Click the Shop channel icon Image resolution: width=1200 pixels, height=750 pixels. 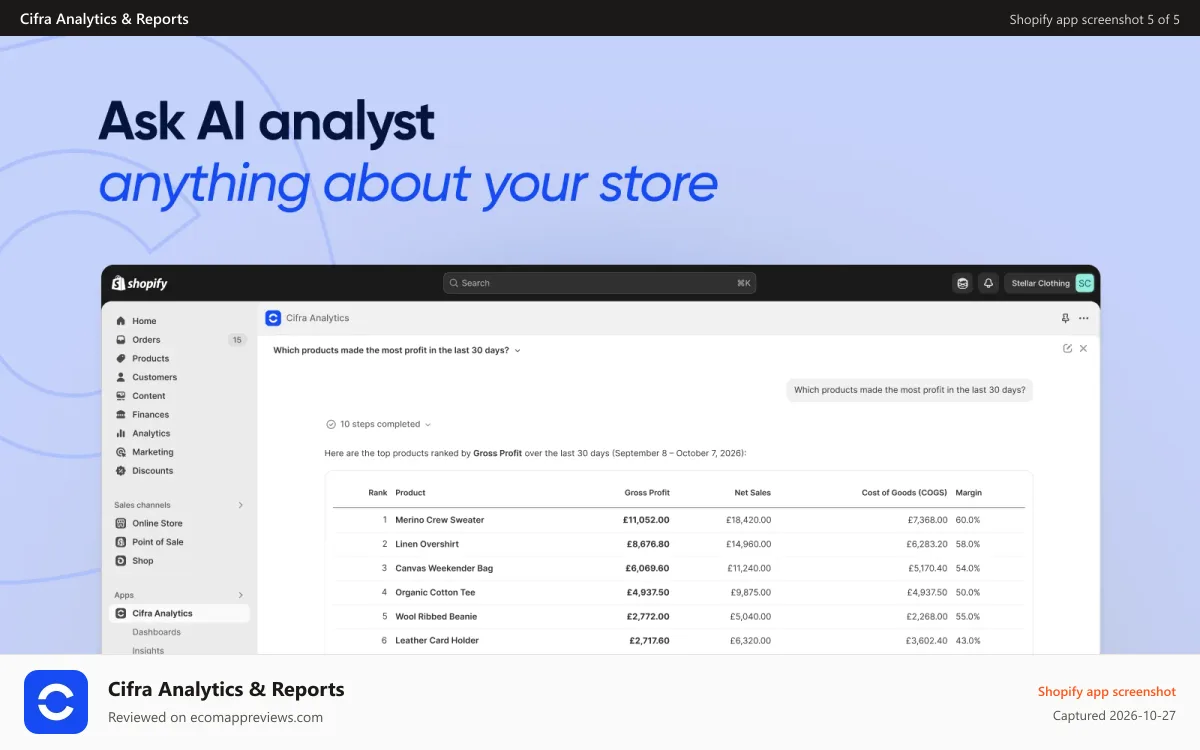click(x=121, y=561)
